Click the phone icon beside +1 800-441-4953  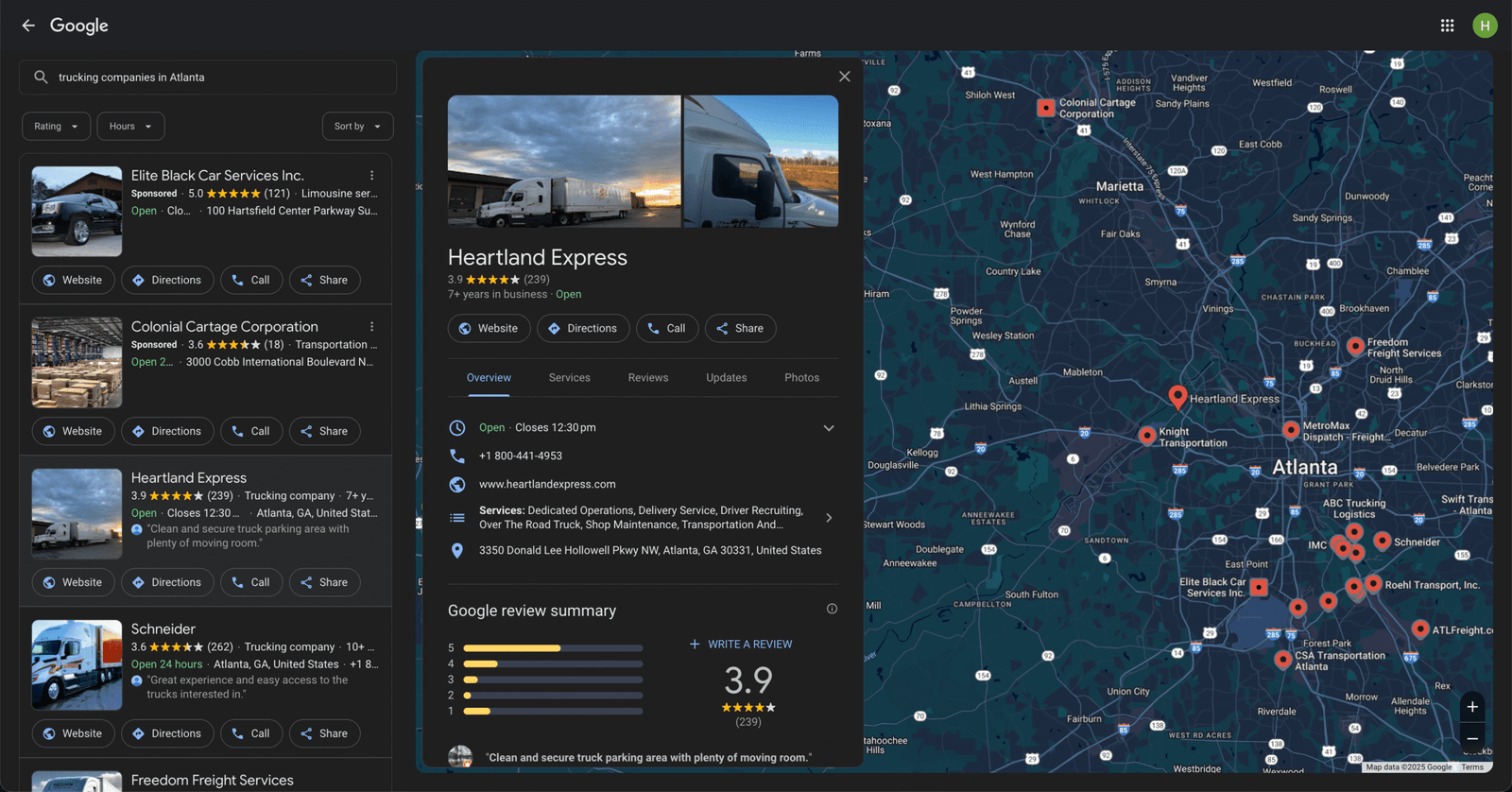click(457, 456)
